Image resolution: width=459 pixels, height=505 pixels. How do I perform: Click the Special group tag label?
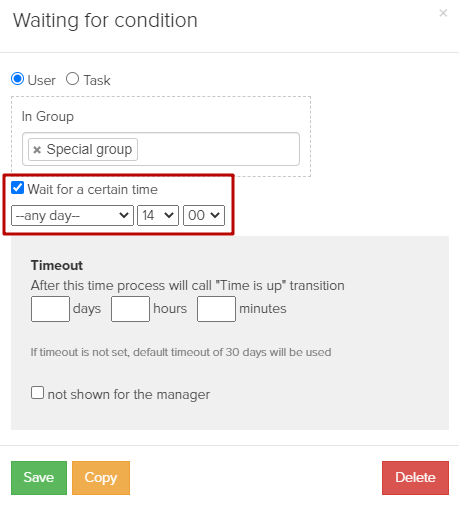(x=89, y=149)
